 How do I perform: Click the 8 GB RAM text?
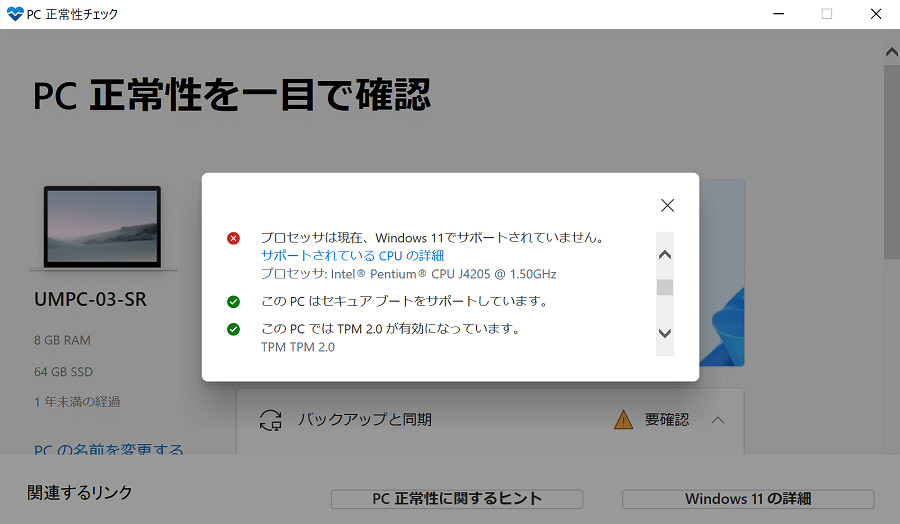click(62, 340)
